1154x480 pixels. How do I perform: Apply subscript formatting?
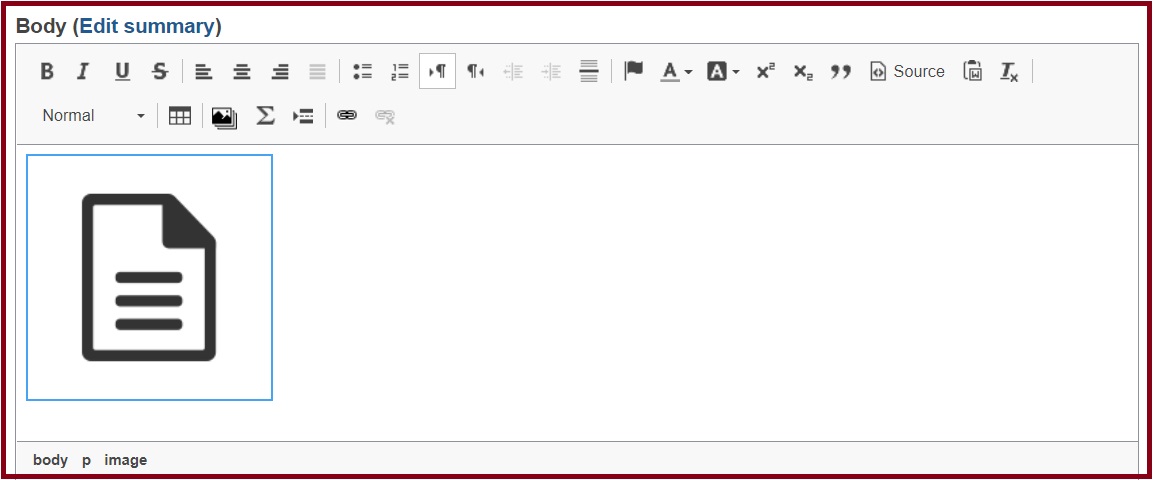coord(803,71)
